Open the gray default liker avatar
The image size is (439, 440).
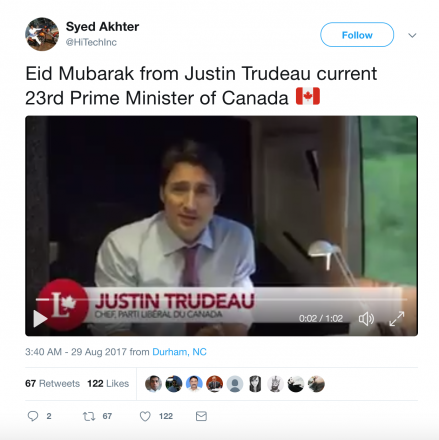coord(235,384)
